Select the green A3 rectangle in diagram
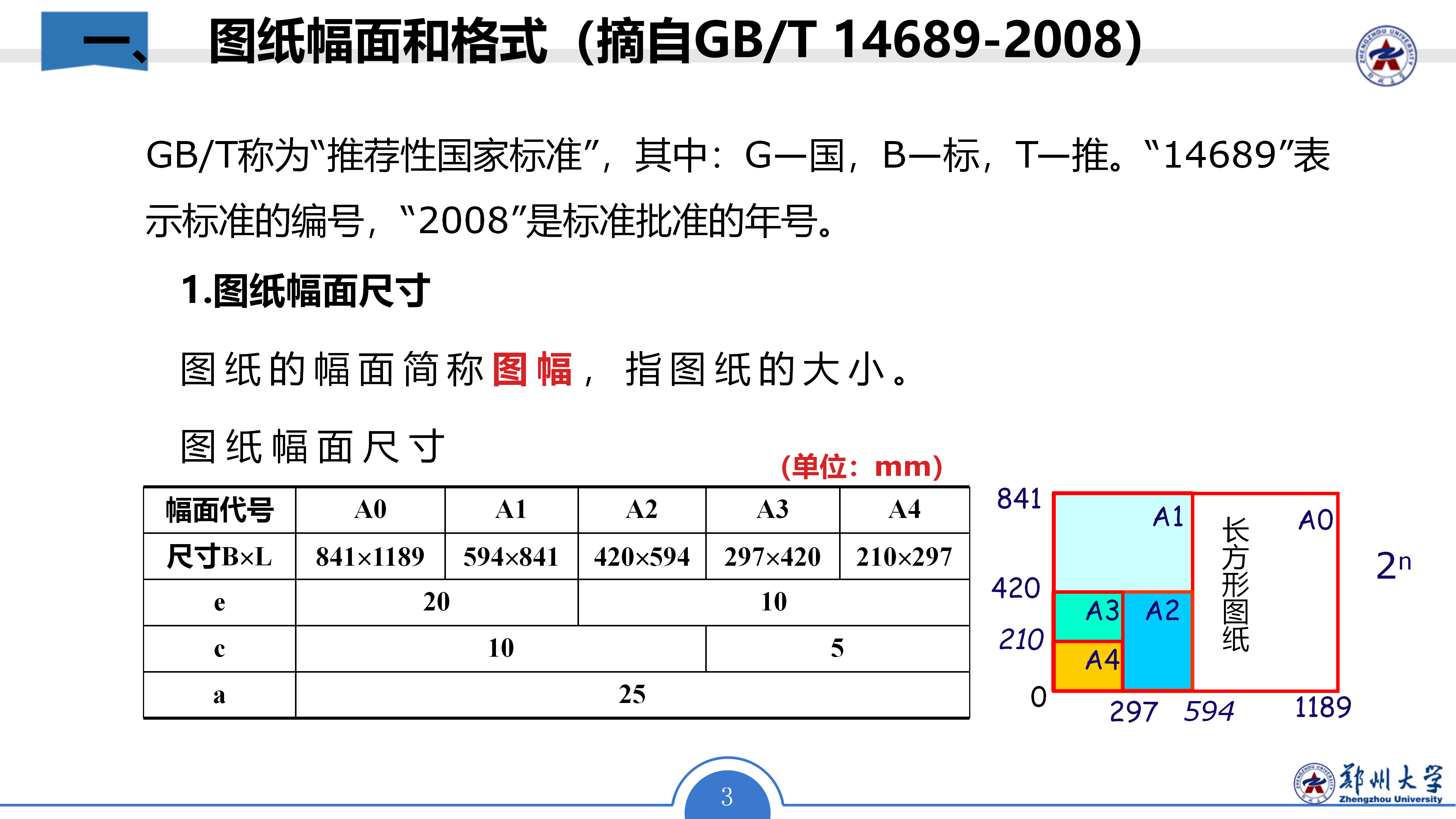Image resolution: width=1456 pixels, height=819 pixels. (1088, 616)
